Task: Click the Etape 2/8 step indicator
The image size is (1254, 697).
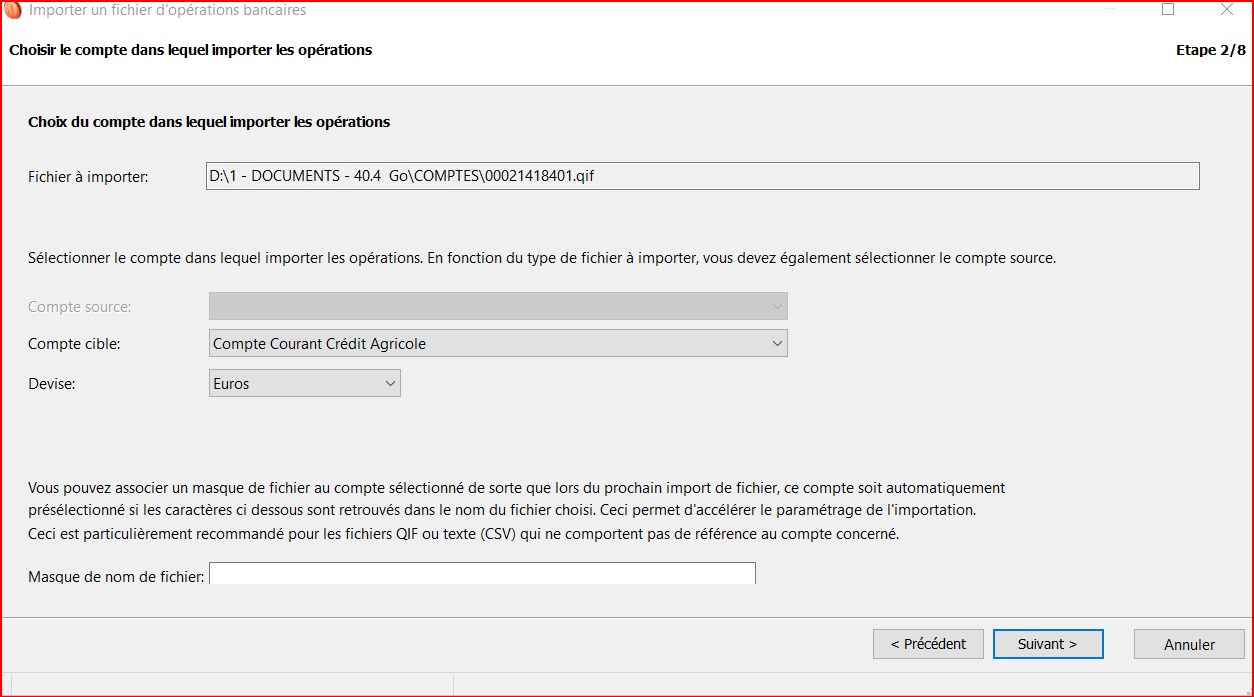Action: [1211, 50]
